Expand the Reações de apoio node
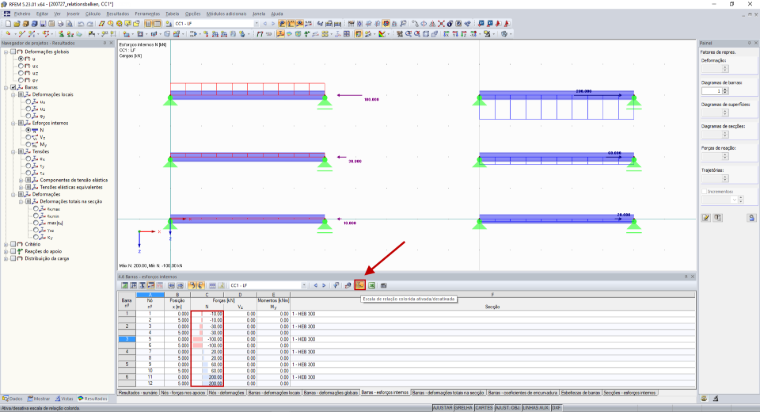Viewport: 760px width, 412px height. point(6,252)
